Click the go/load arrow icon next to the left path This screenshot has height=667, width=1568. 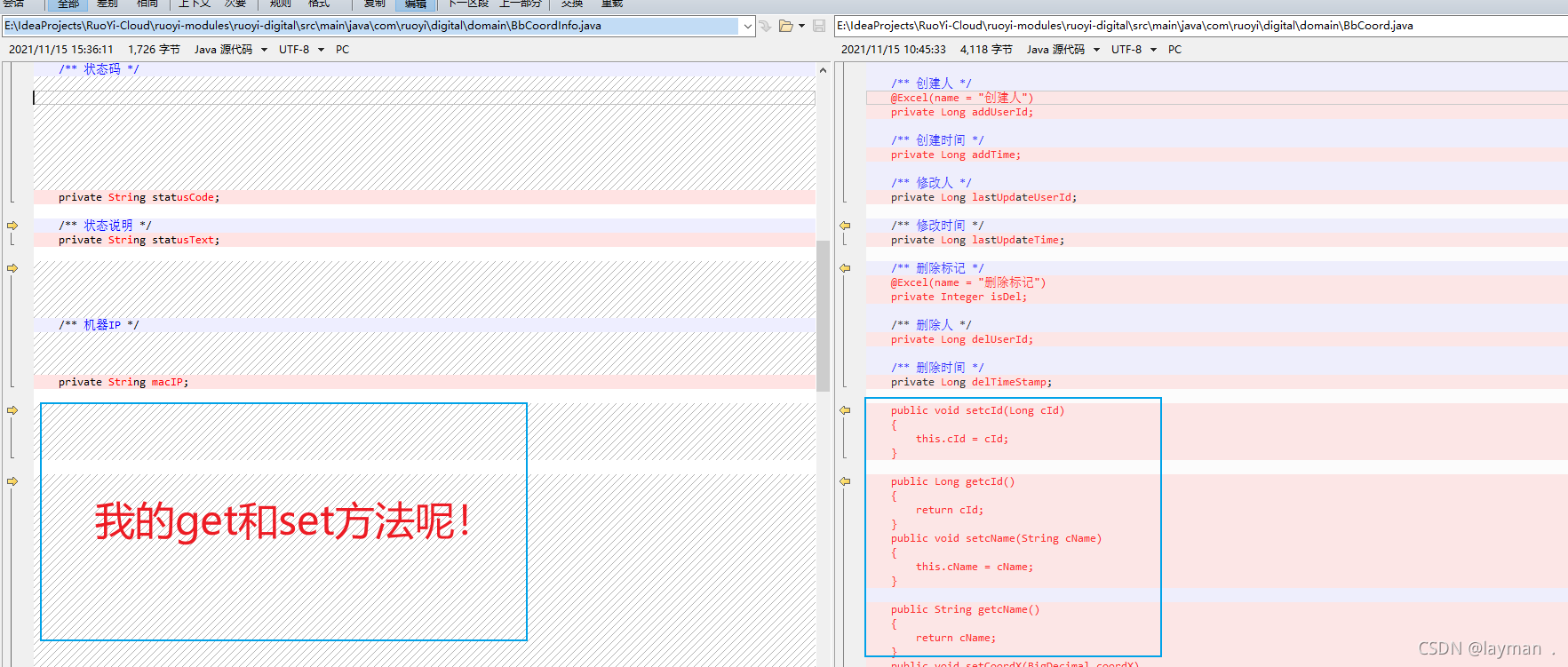765,26
